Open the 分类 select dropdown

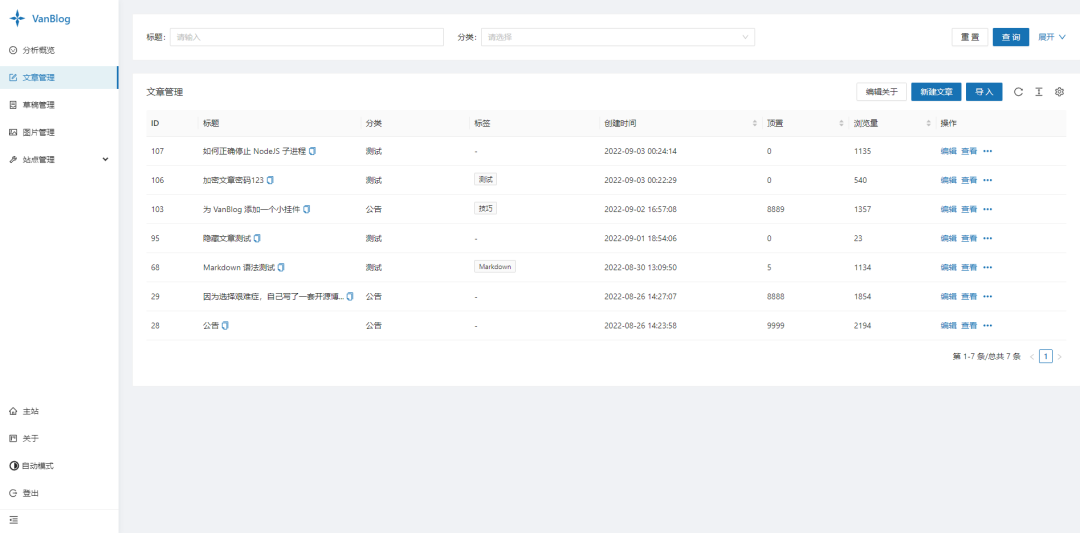point(617,37)
